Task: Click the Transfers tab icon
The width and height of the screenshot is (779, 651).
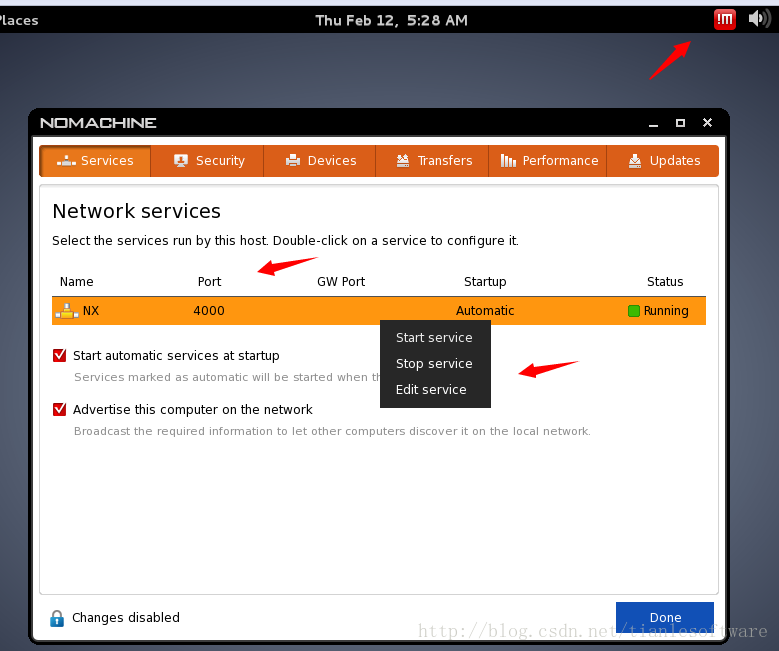Action: tap(403, 161)
